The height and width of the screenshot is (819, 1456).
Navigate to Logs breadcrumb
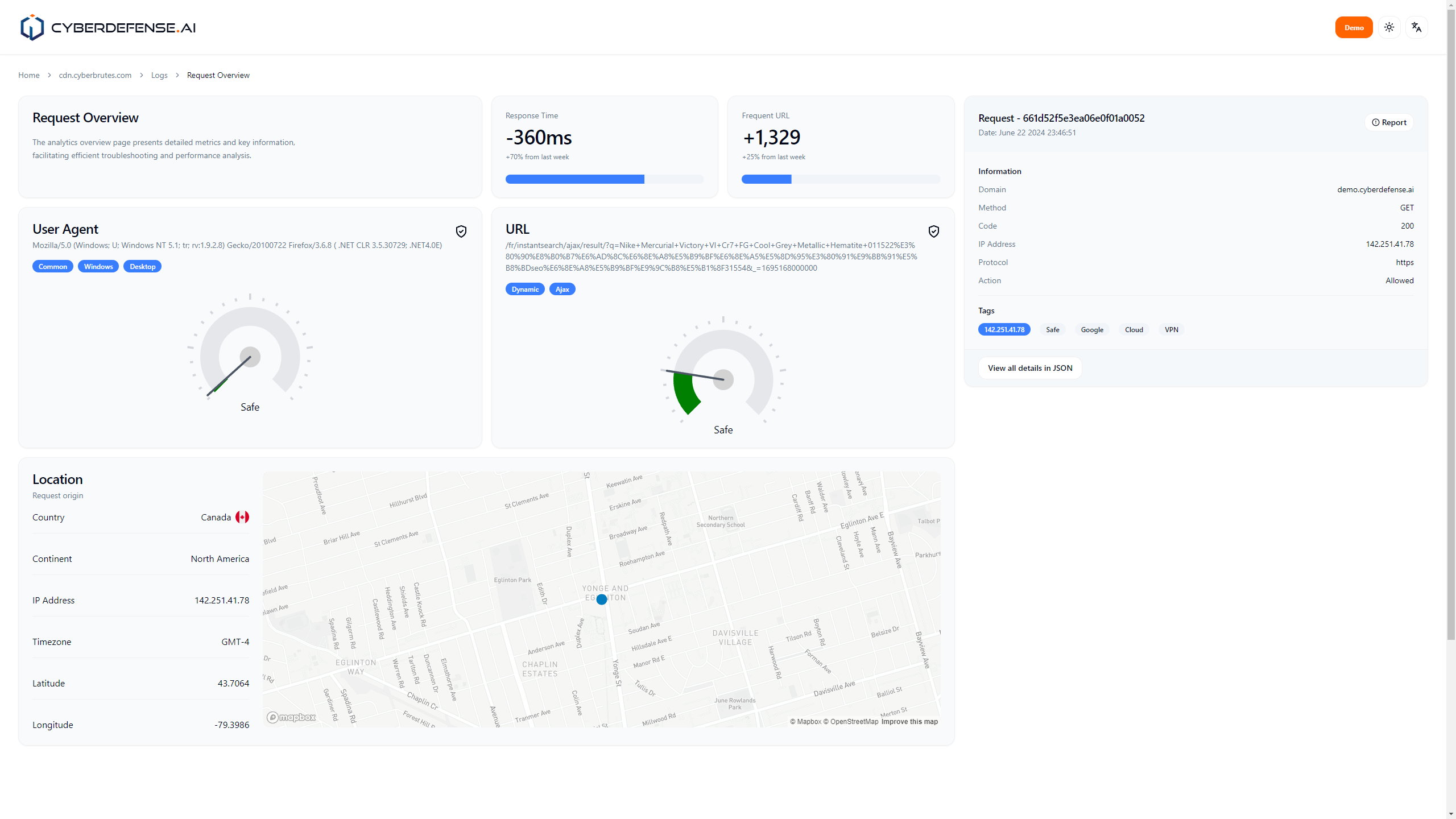click(x=159, y=75)
